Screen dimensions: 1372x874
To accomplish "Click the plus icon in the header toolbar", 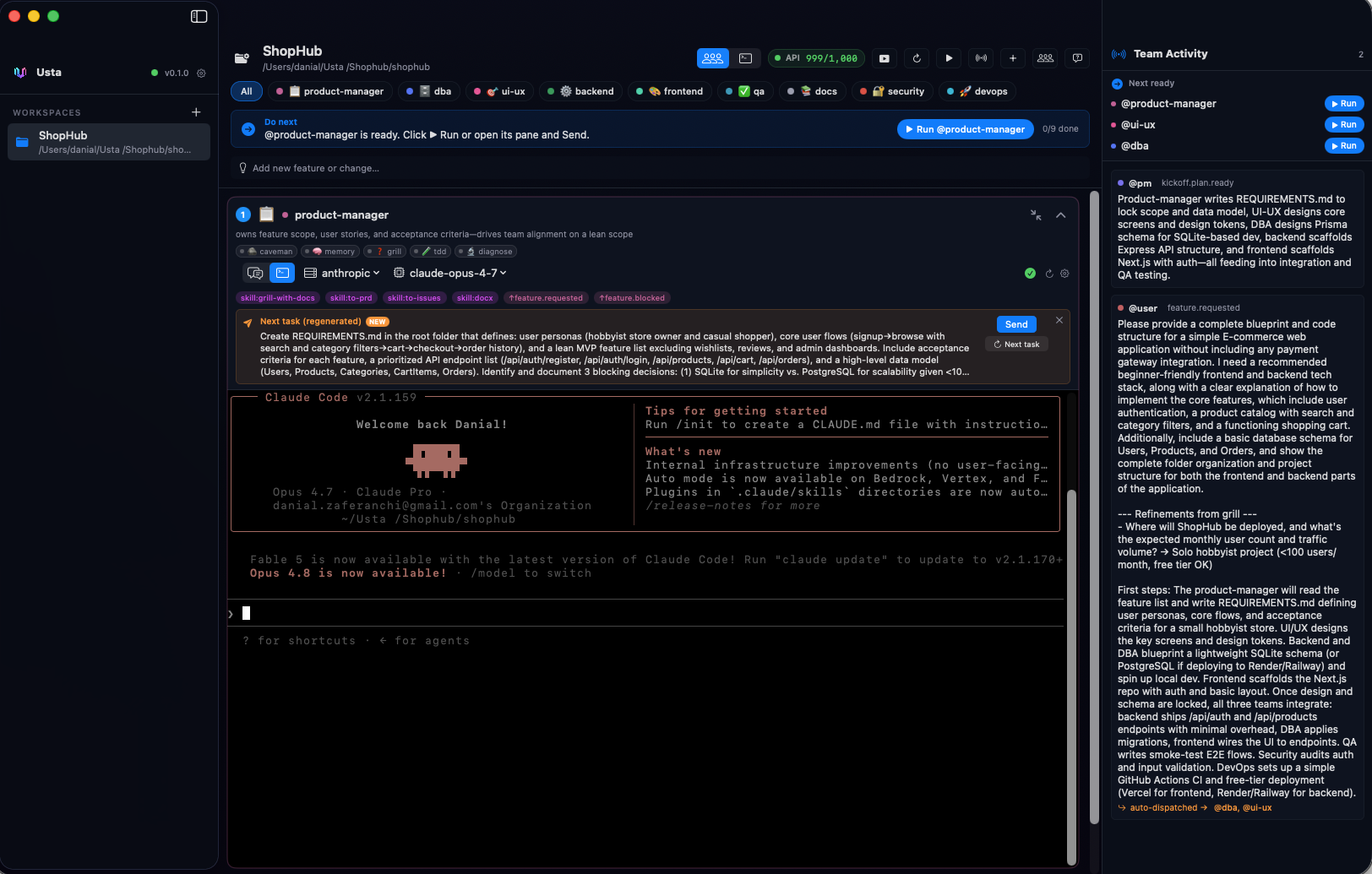I will pos(1013,58).
